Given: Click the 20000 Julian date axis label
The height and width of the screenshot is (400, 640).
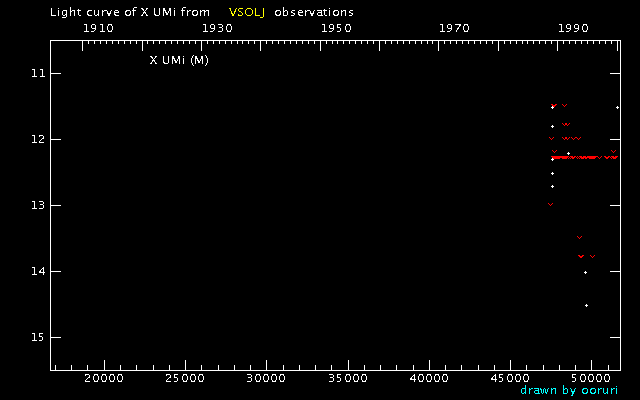Looking at the screenshot, I should pyautogui.click(x=103, y=379).
